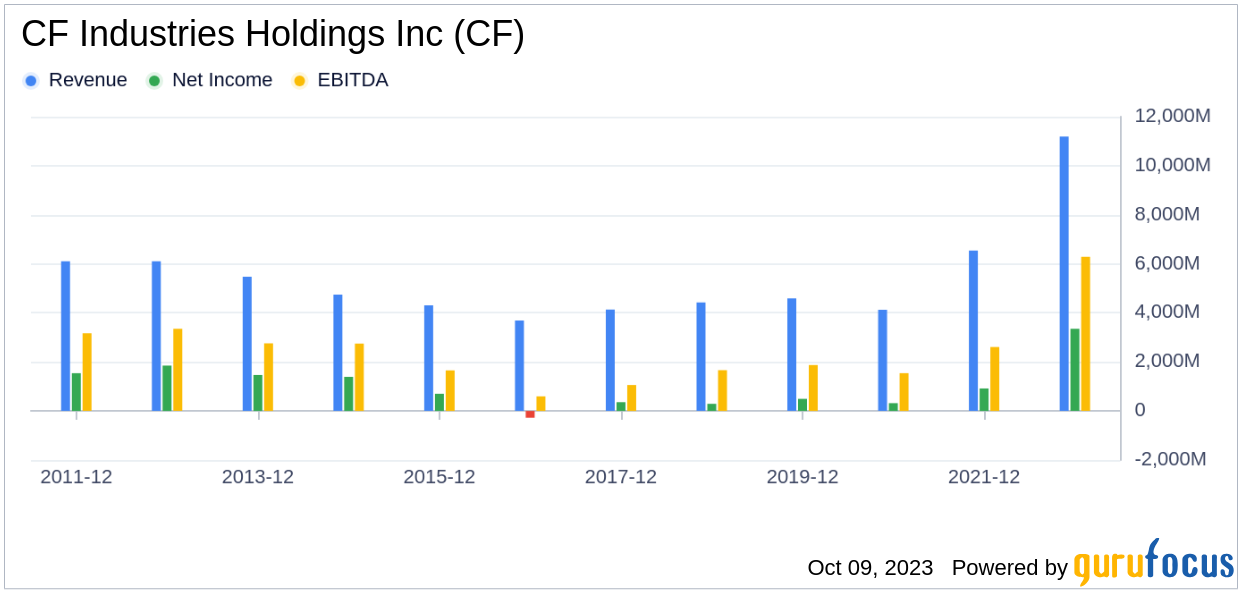1242x593 pixels.
Task: Toggle the Revenue legend series
Action: point(76,80)
